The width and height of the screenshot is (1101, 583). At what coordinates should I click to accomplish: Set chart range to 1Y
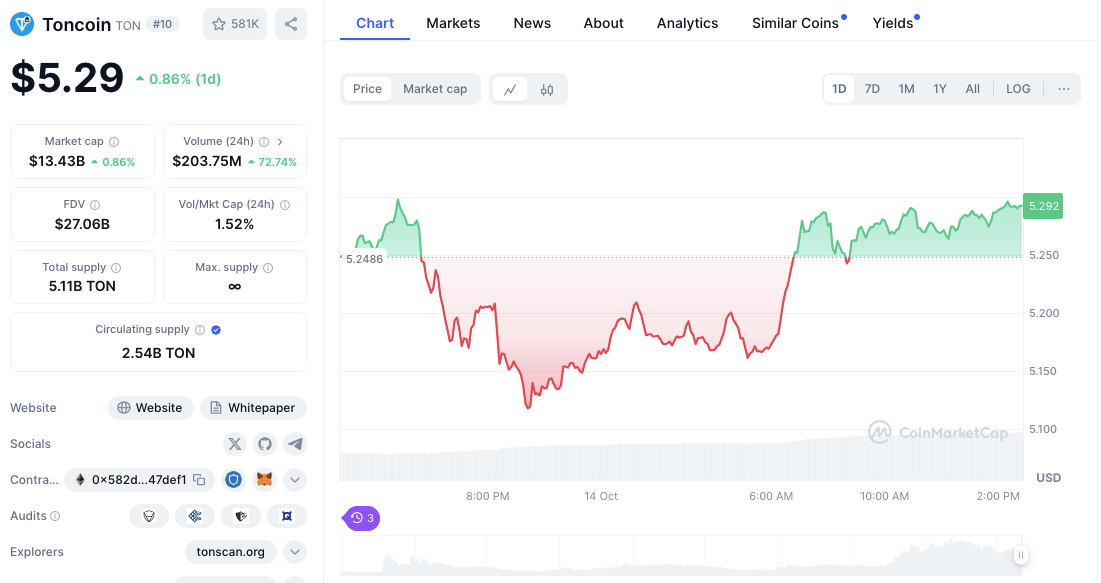[x=940, y=89]
